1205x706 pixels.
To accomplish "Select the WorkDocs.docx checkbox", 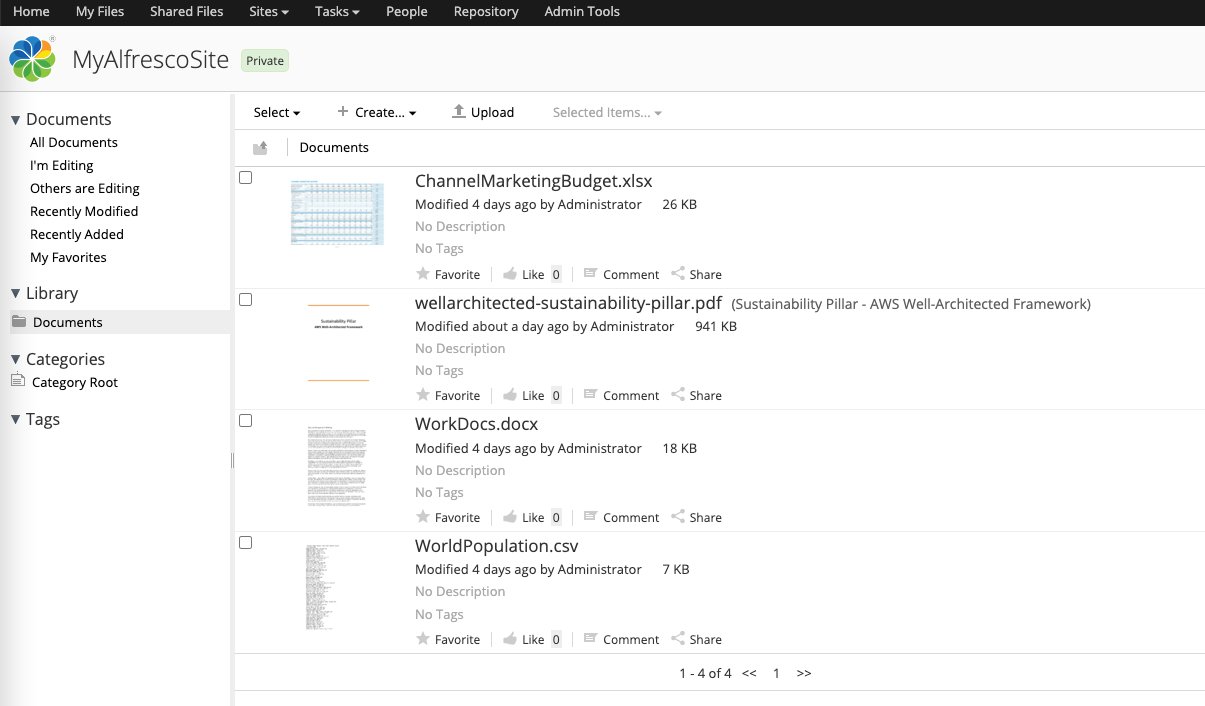I will [246, 421].
